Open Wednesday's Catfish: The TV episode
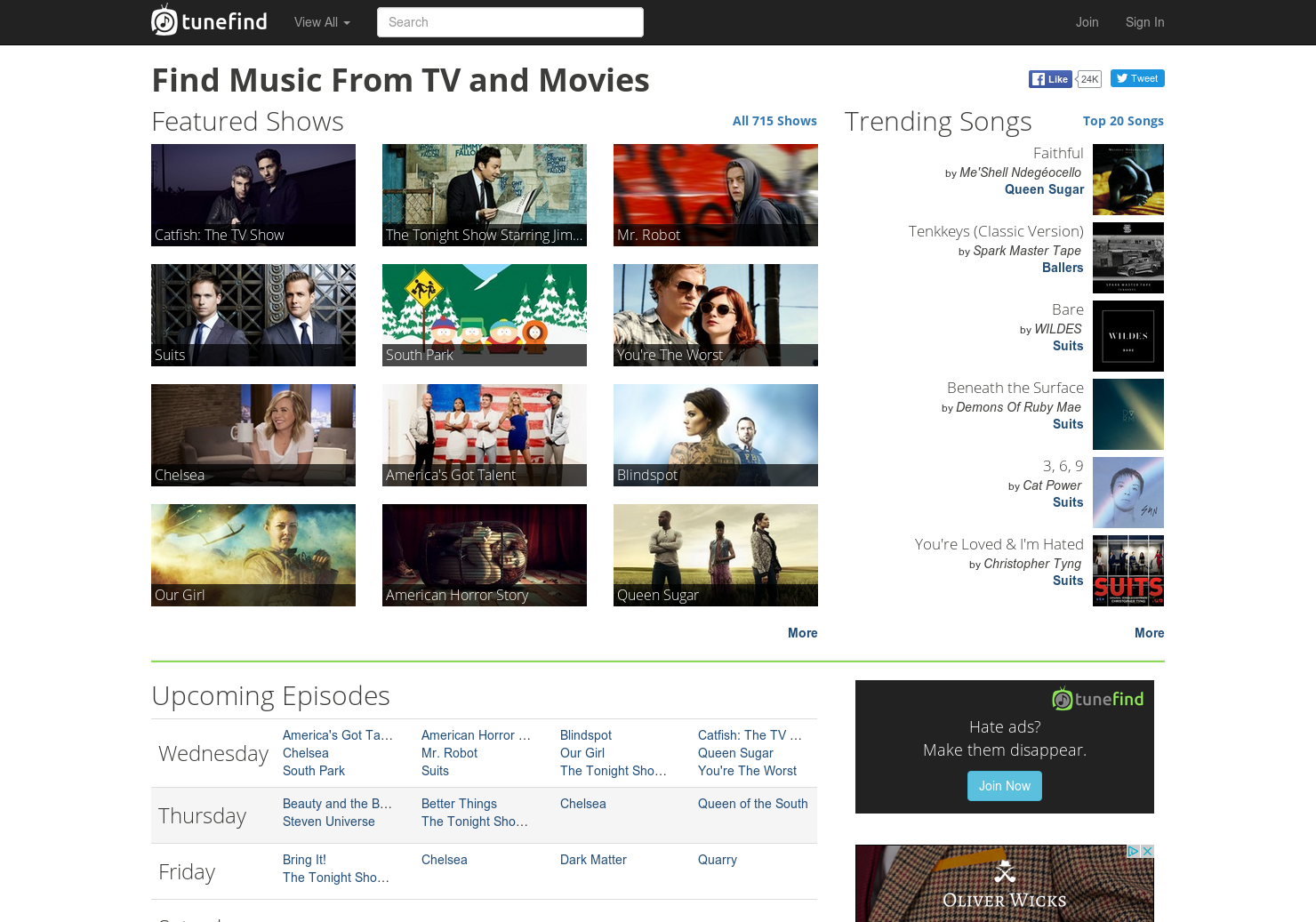The width and height of the screenshot is (1316, 922). 750,735
